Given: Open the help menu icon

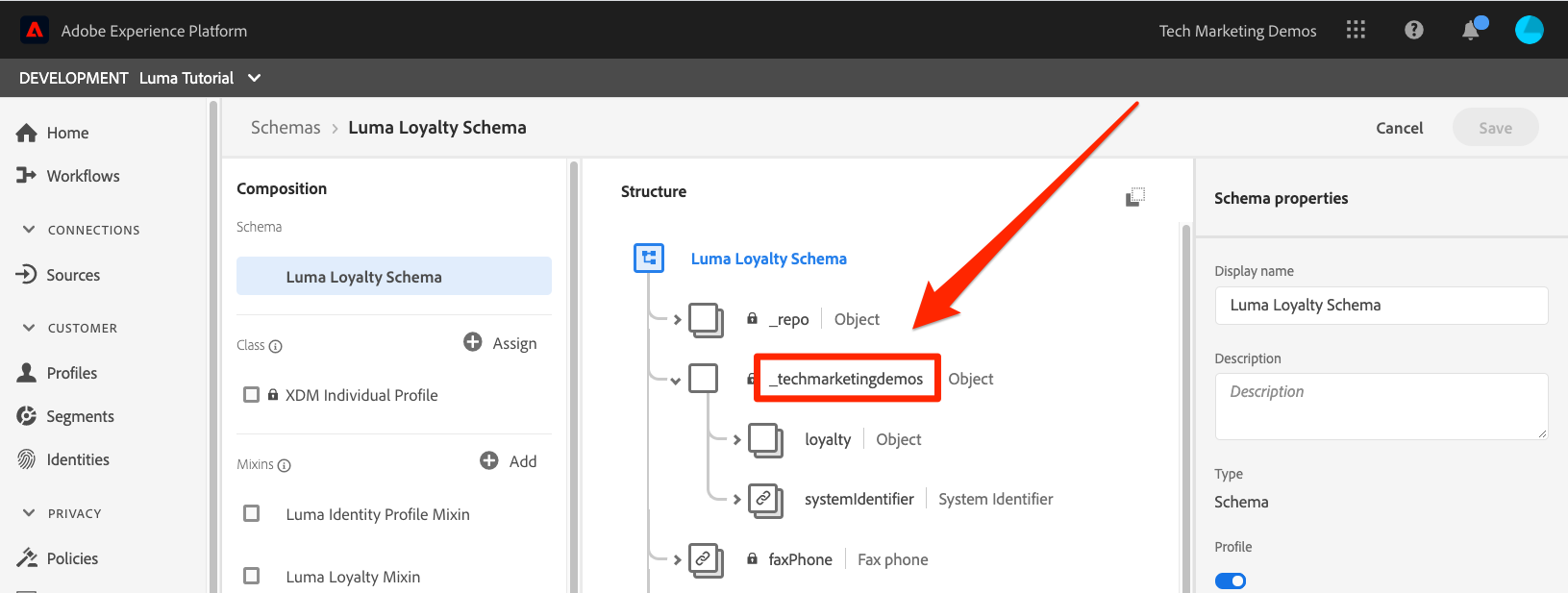Looking at the screenshot, I should pyautogui.click(x=1413, y=30).
